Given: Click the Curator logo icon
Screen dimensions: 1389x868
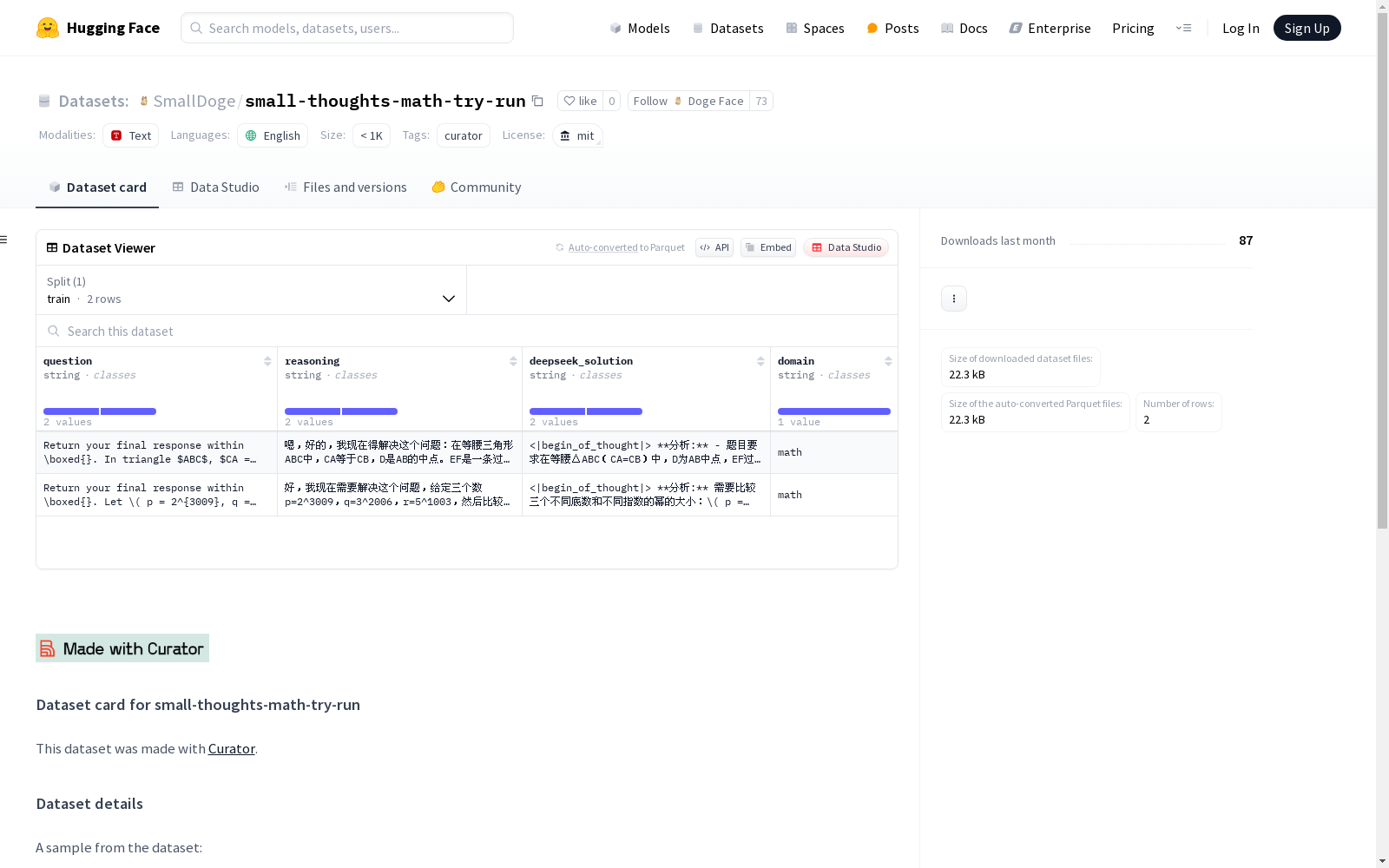Looking at the screenshot, I should (x=48, y=648).
